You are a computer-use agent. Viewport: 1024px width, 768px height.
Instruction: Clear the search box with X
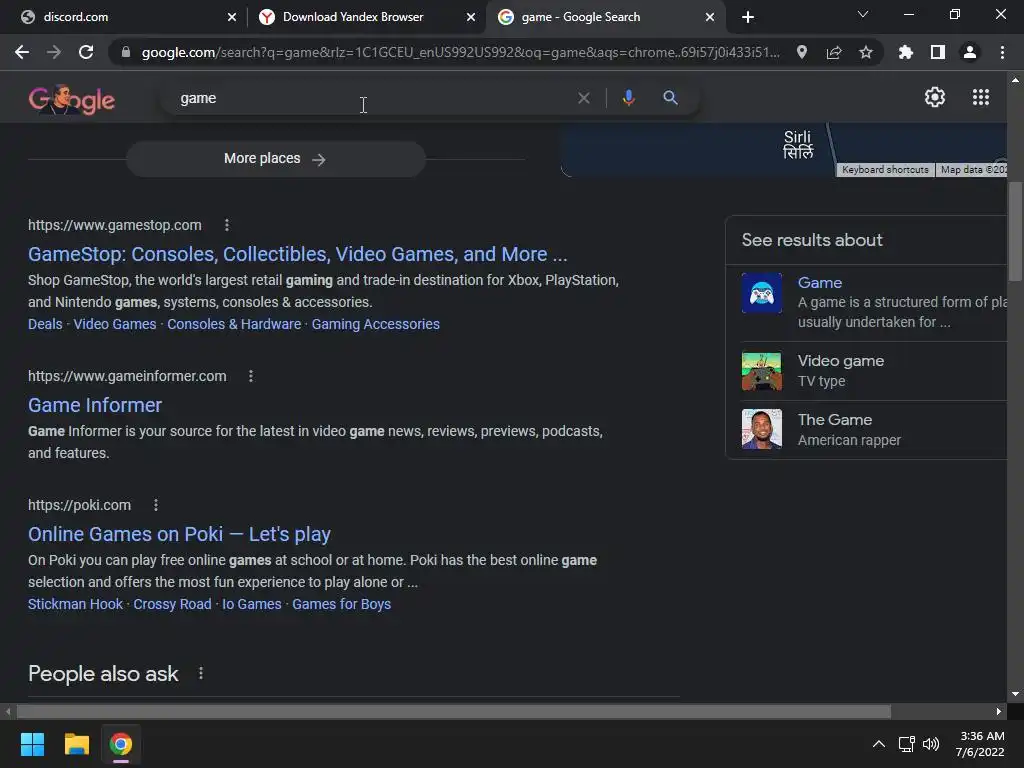point(583,98)
